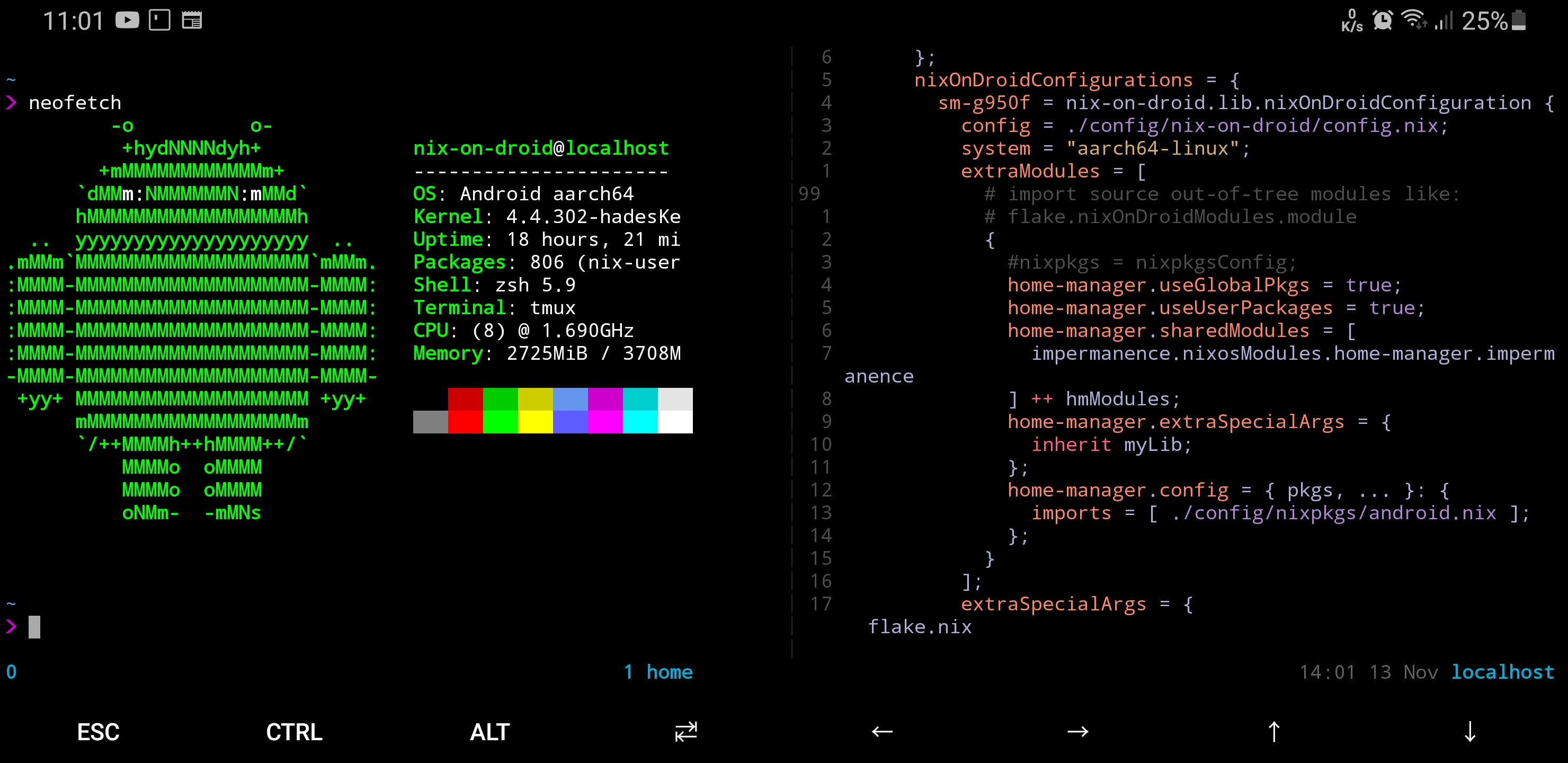Click the Shell: zsh 5.9 line
Screen dimensions: 1568x763
tap(495, 285)
